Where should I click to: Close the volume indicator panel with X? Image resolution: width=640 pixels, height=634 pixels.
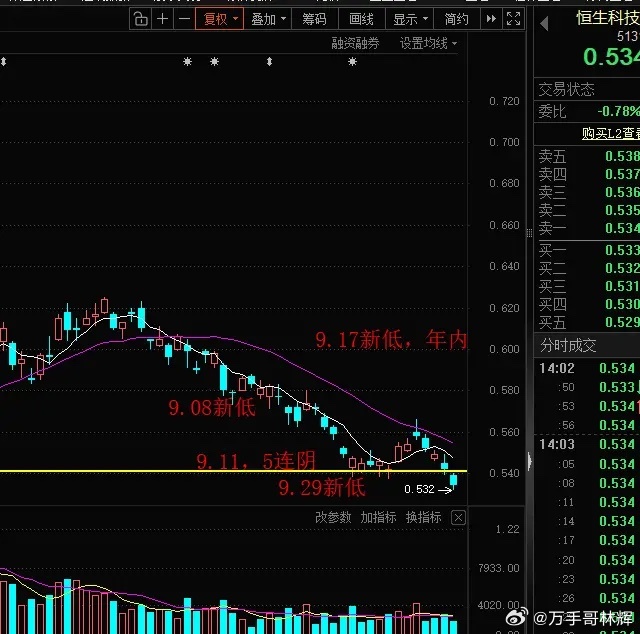458,518
